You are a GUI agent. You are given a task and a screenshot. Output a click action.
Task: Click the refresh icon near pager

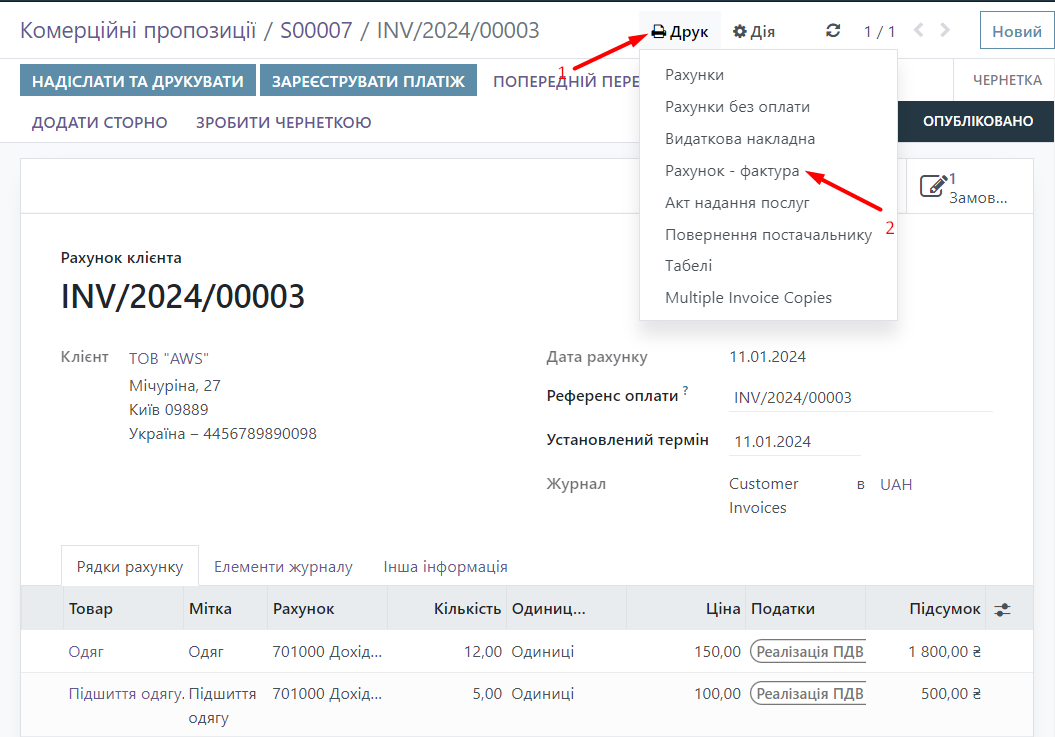point(833,31)
